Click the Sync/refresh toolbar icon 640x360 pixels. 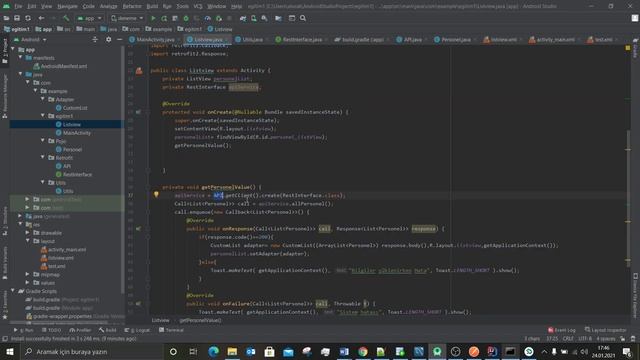tap(28, 18)
